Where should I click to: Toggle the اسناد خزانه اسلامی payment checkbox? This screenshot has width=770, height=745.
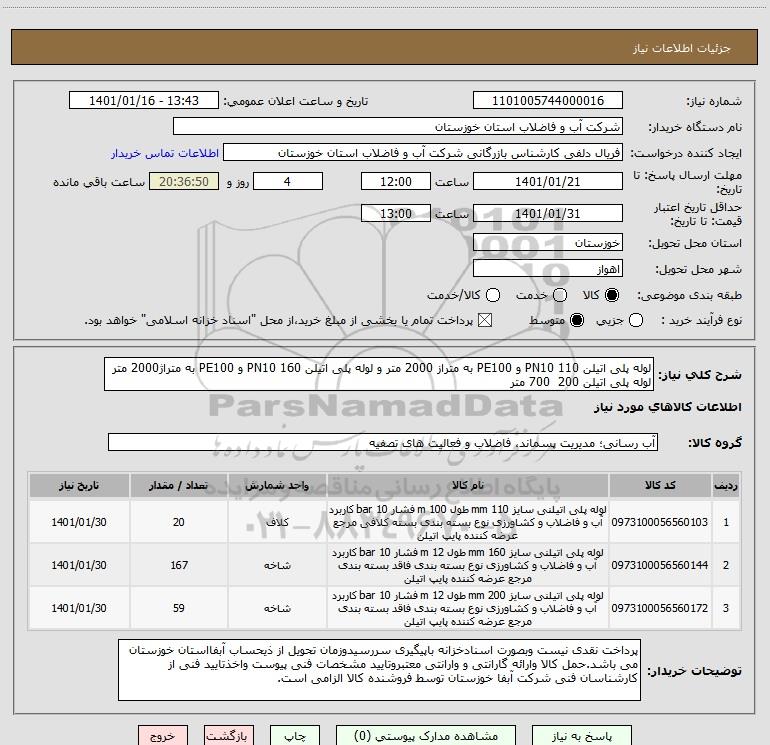coord(485,320)
